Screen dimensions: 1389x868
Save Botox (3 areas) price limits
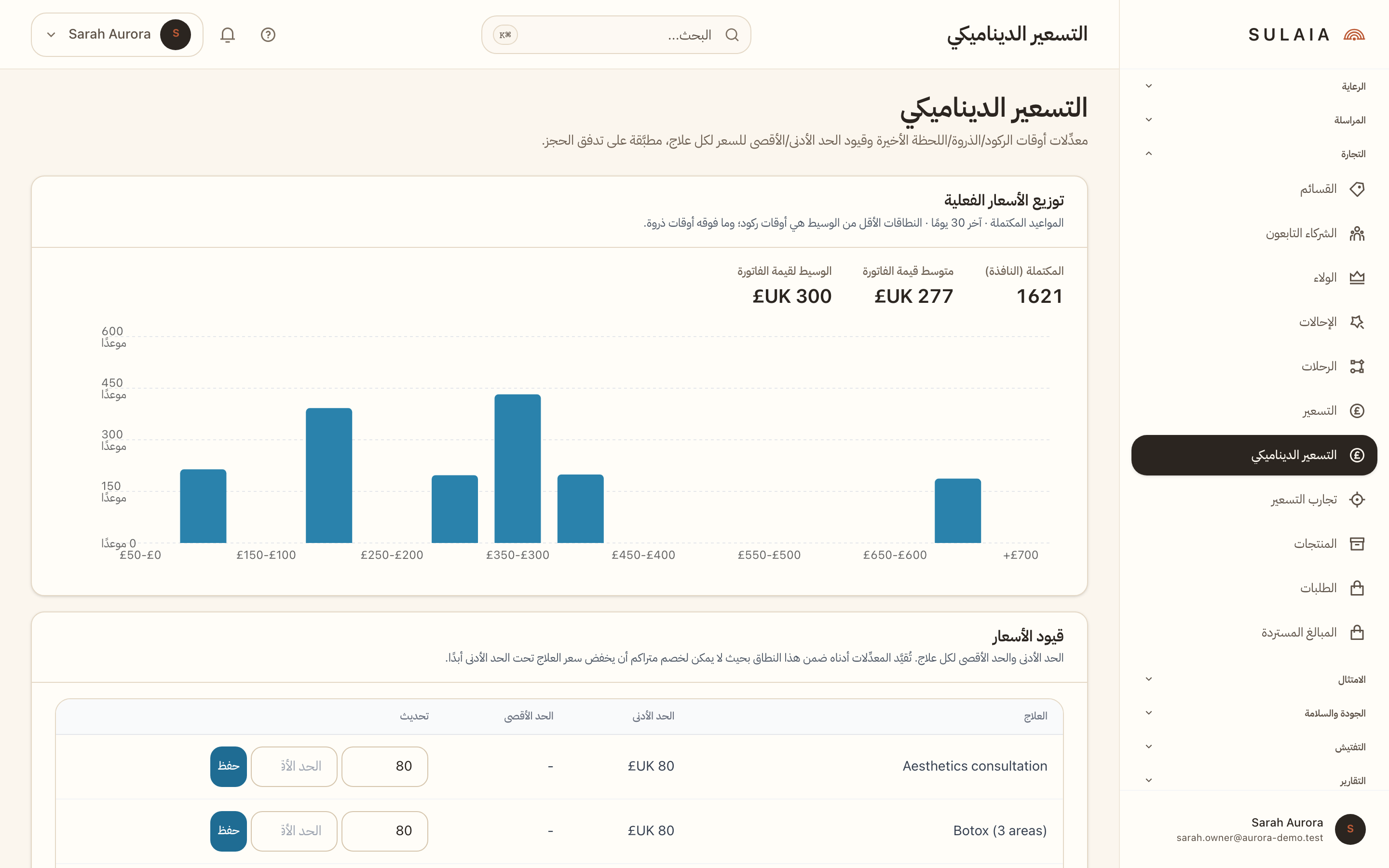(229, 831)
